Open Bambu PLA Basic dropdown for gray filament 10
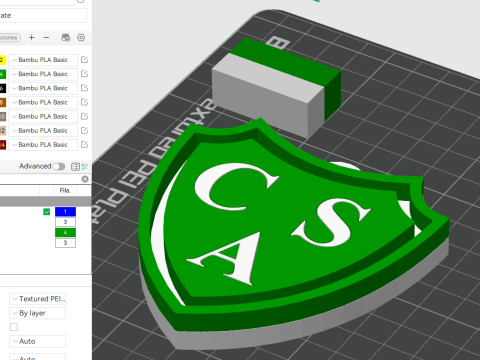 pos(43,116)
